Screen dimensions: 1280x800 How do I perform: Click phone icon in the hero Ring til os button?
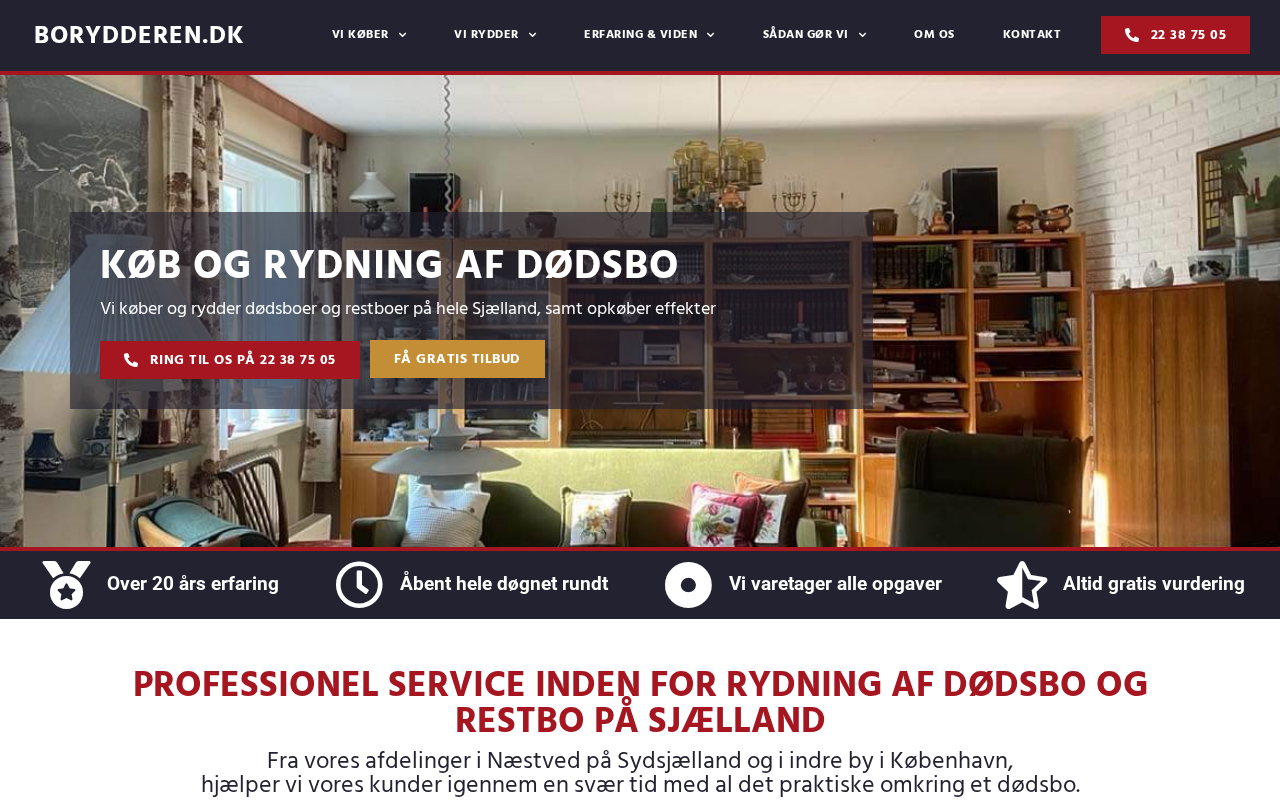point(131,360)
